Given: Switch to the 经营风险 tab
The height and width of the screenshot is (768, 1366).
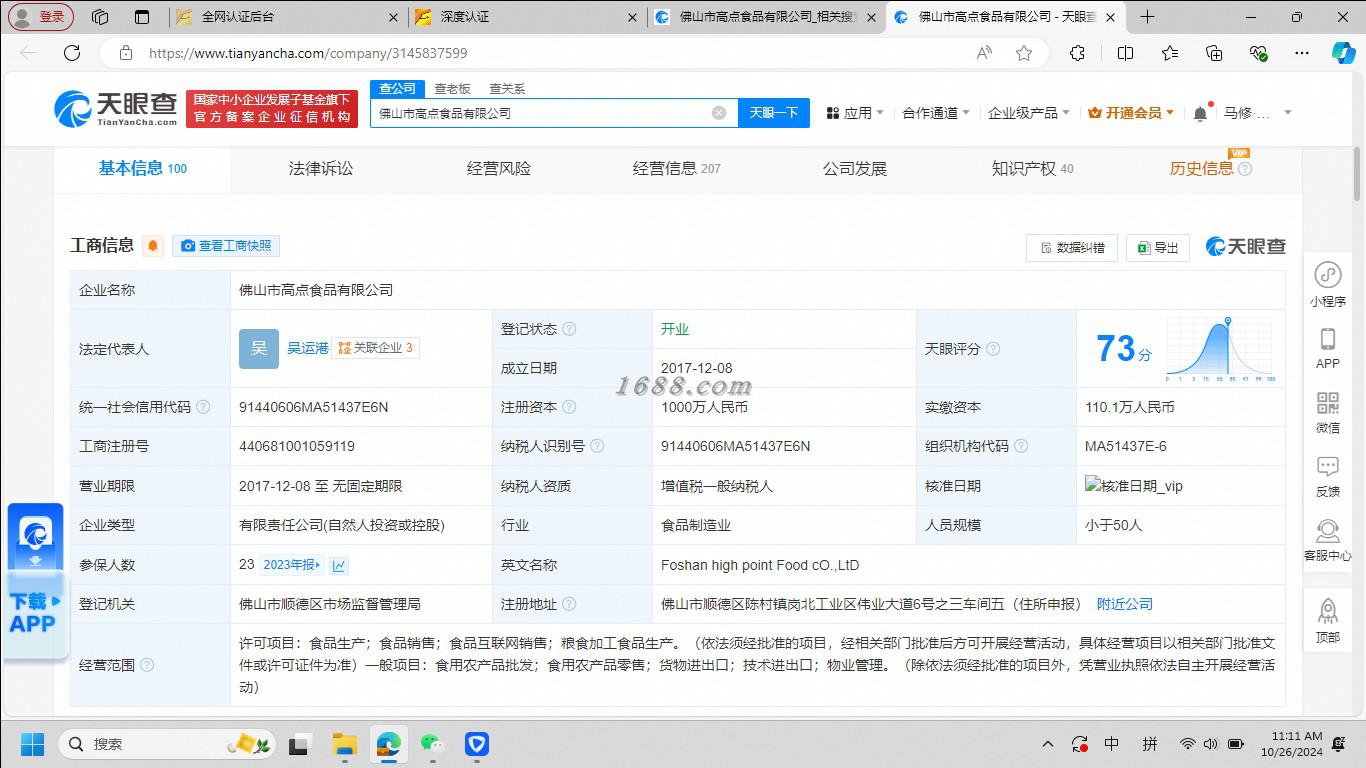Looking at the screenshot, I should pyautogui.click(x=499, y=169).
